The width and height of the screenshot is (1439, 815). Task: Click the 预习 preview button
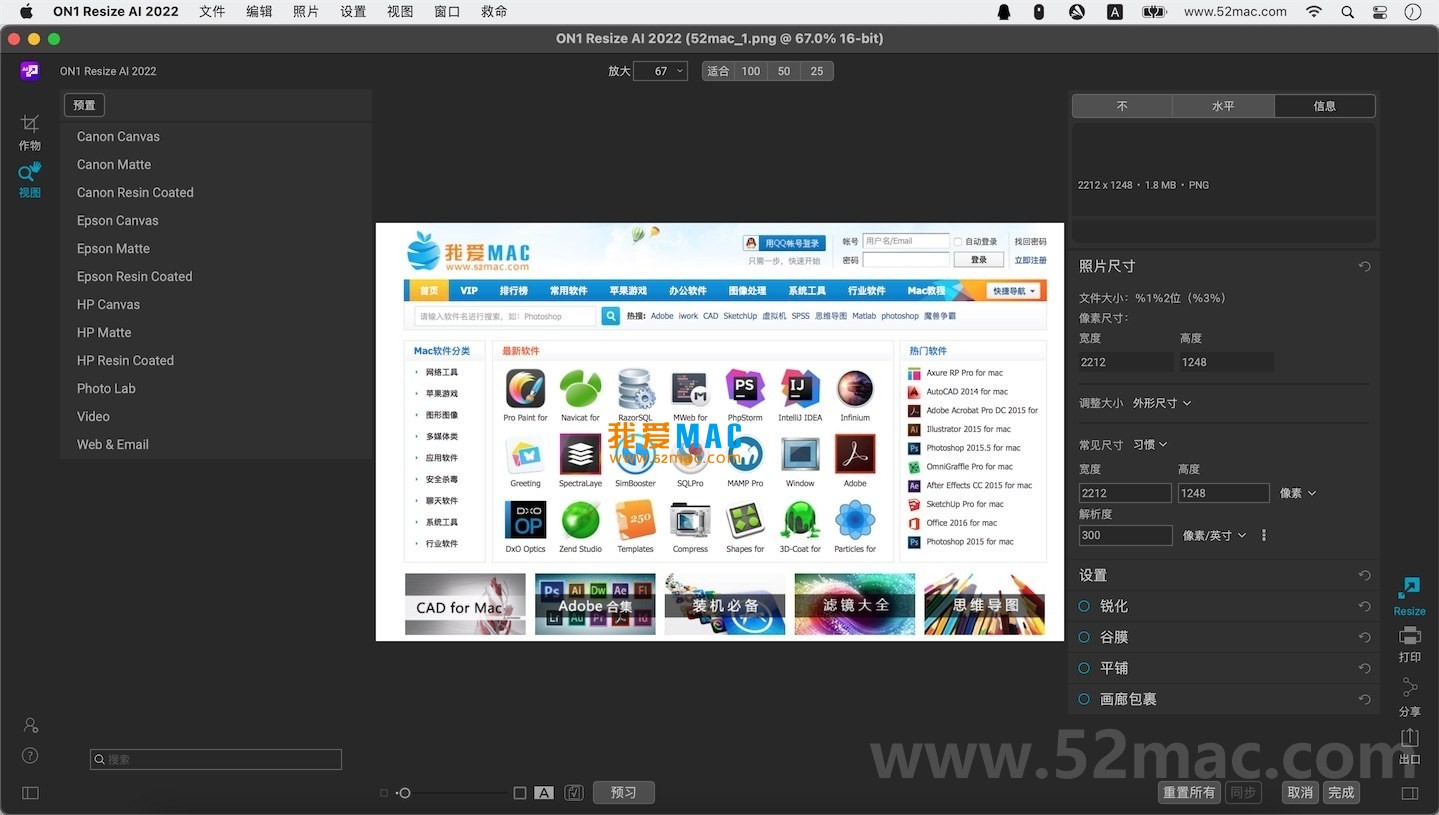pyautogui.click(x=623, y=792)
